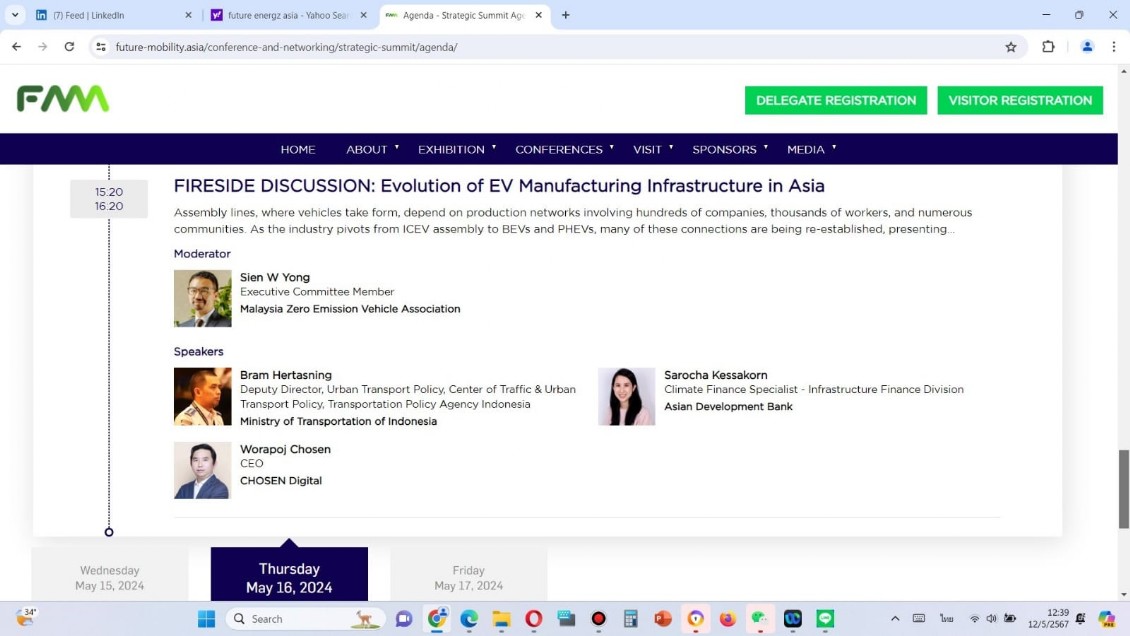
Task: Open the Chrome profile avatar
Action: point(1087,47)
